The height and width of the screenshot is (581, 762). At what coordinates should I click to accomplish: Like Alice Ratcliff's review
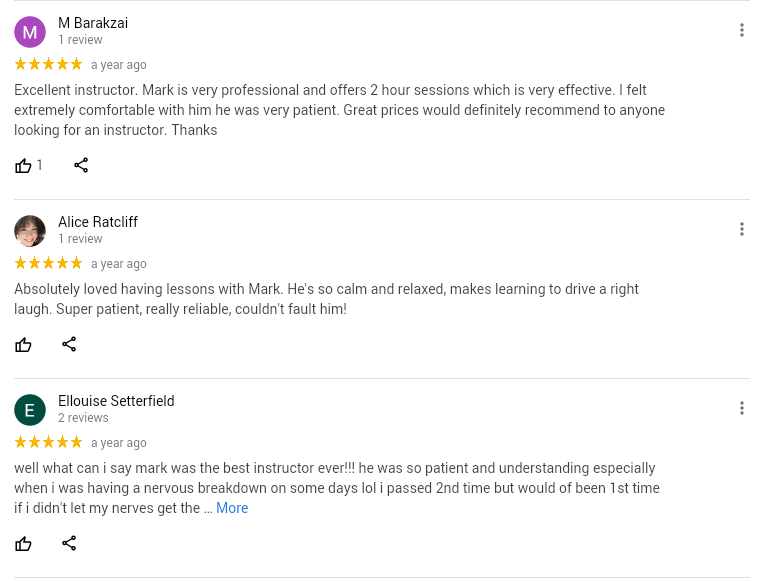pyautogui.click(x=23, y=345)
